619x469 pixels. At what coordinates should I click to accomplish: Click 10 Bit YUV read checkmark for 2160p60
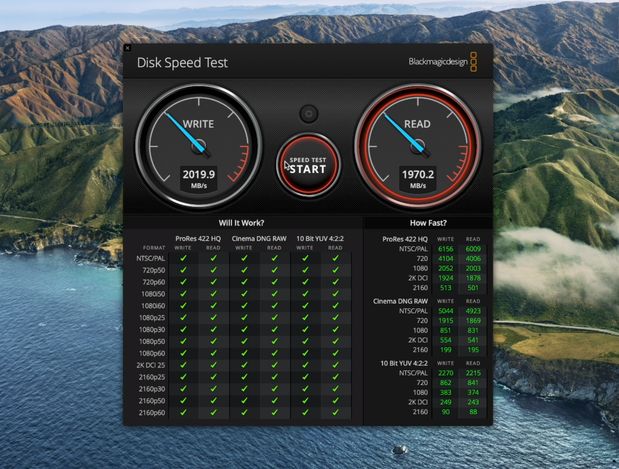coord(335,412)
